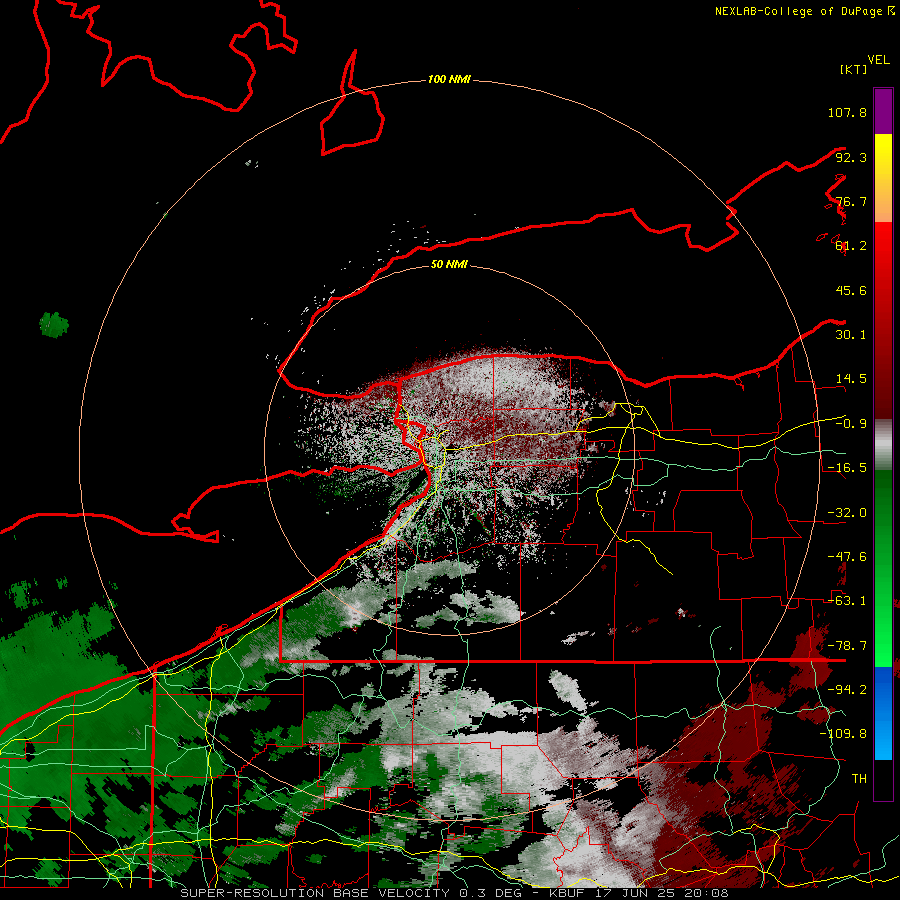Select the 45.6 velocity scale value
This screenshot has height=900, width=900.
[x=851, y=290]
